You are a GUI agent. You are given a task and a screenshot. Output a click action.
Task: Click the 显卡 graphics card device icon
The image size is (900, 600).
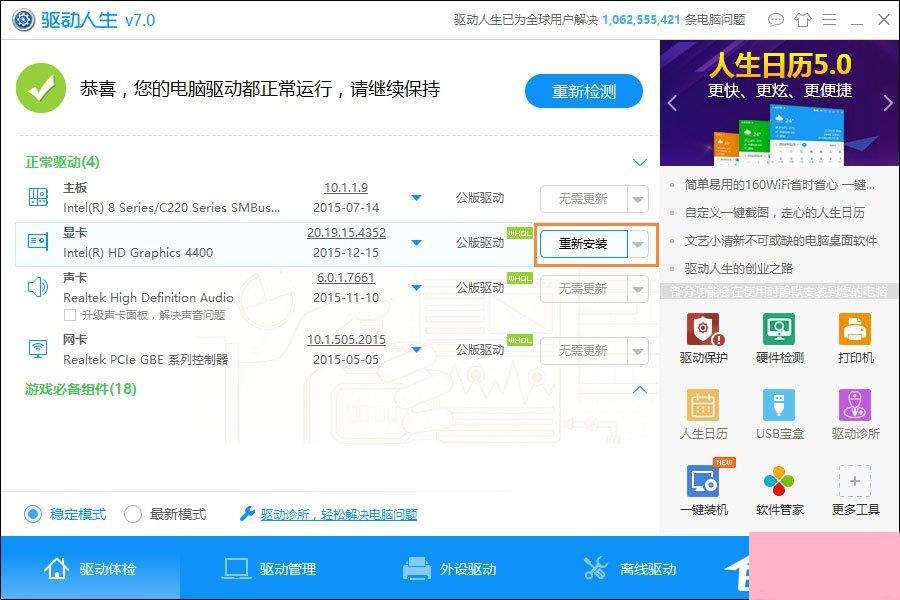click(38, 242)
